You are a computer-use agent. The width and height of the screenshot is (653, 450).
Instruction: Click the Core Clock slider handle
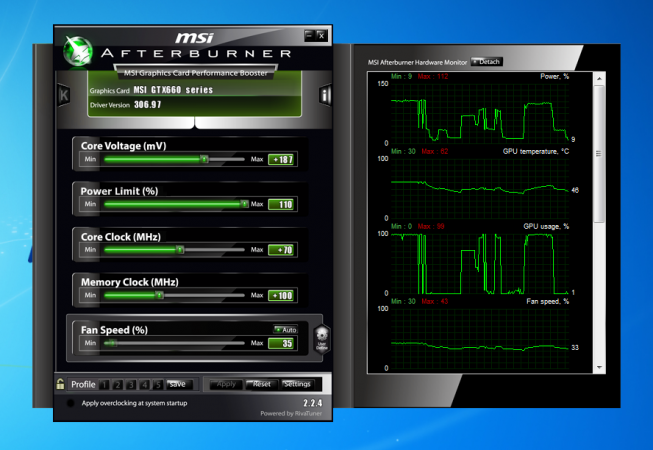179,250
